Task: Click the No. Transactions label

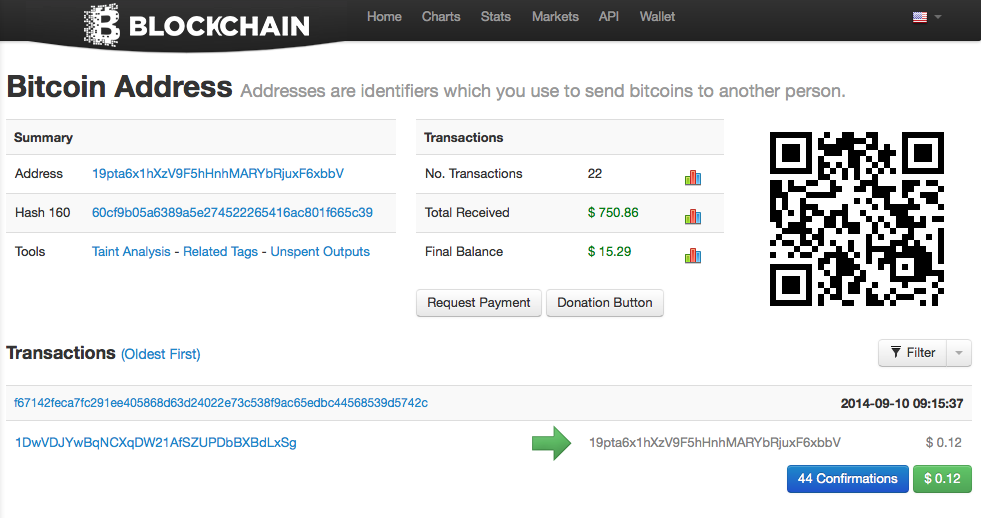Action: [474, 174]
